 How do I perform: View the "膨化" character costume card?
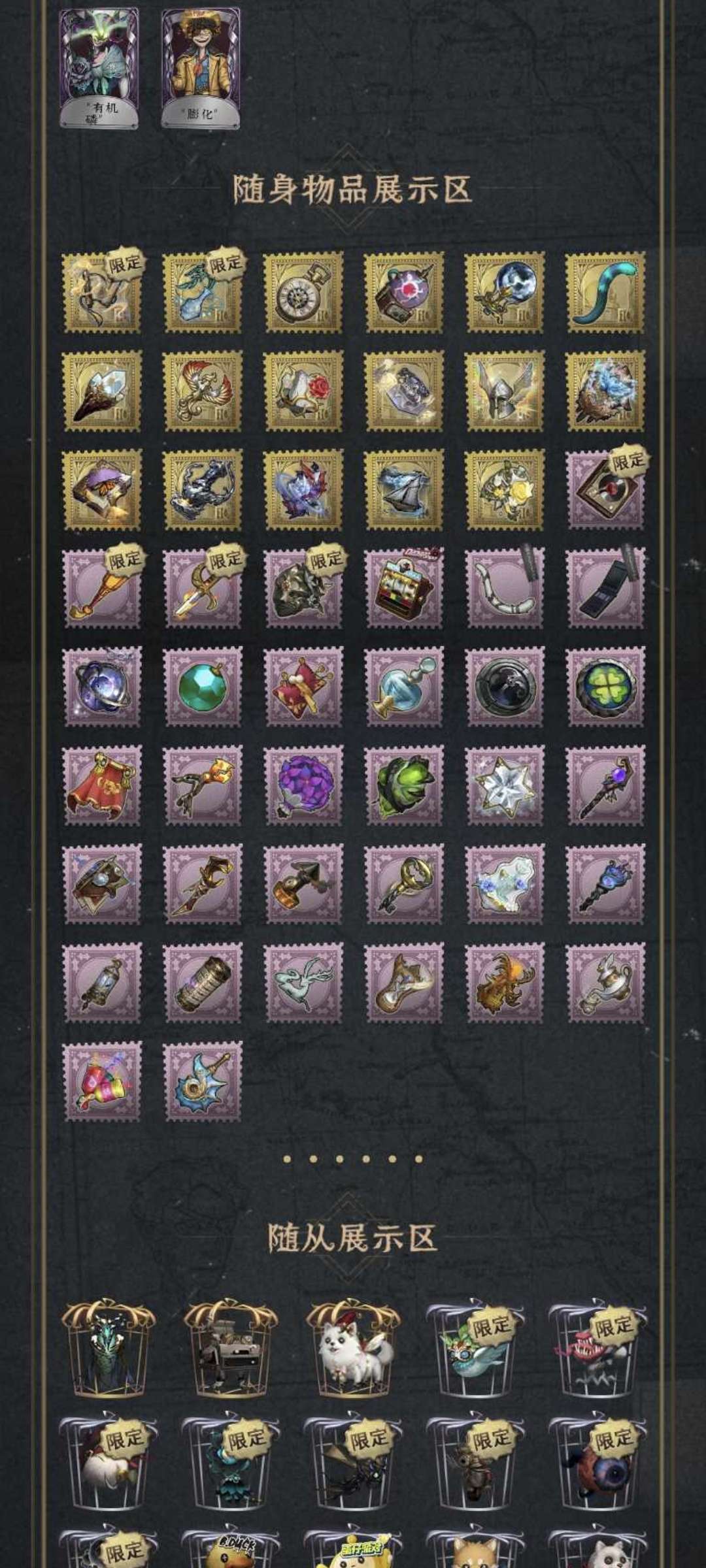pos(201,68)
